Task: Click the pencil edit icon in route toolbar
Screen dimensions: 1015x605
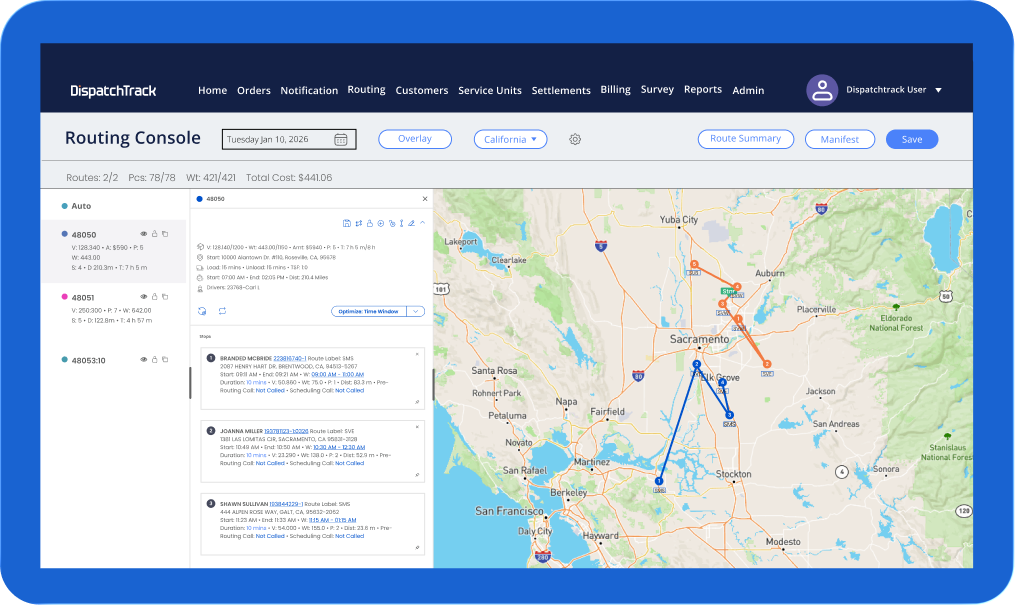Action: 411,223
